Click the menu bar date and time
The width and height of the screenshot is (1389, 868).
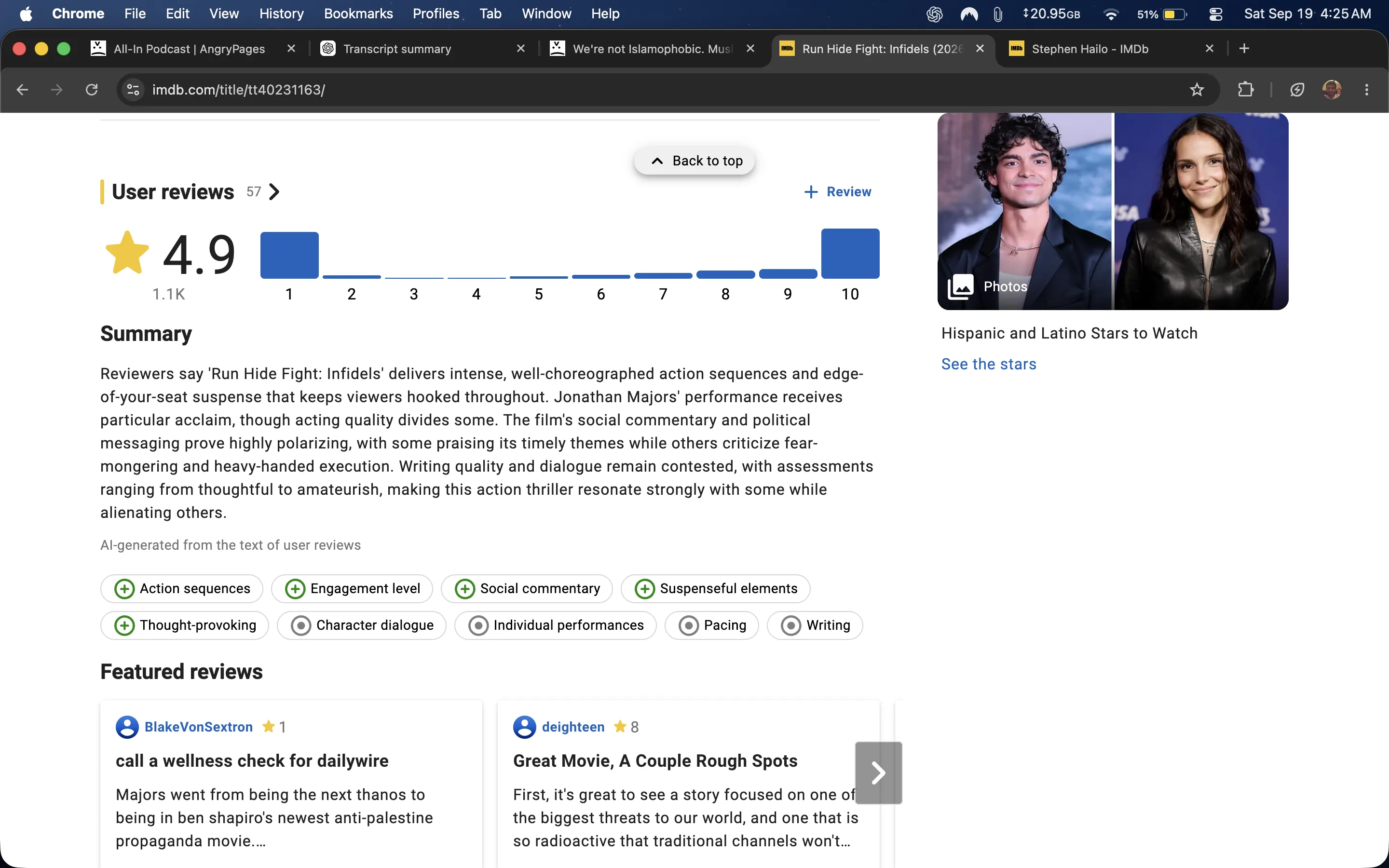(1307, 14)
